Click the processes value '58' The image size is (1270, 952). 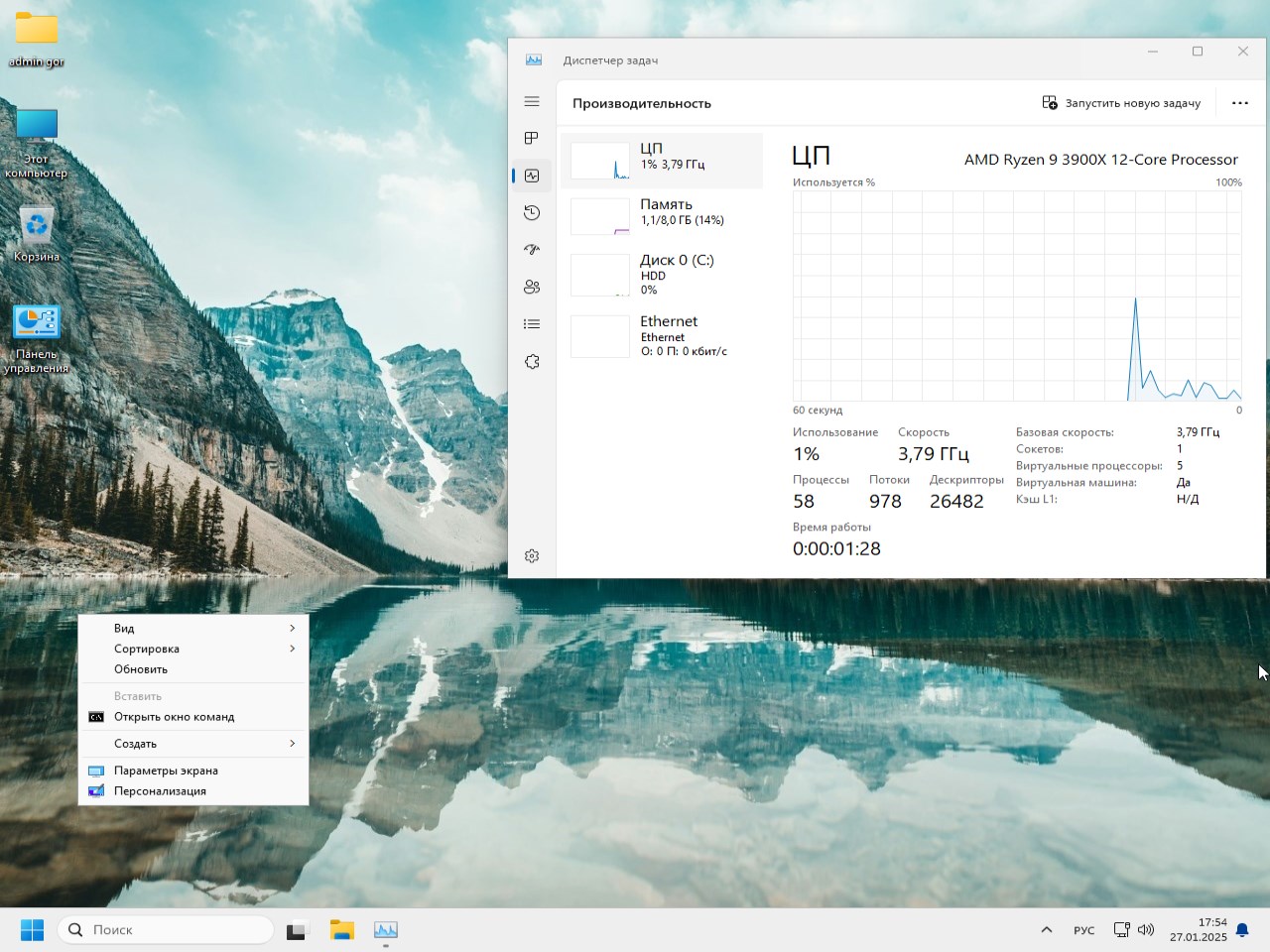coord(804,502)
